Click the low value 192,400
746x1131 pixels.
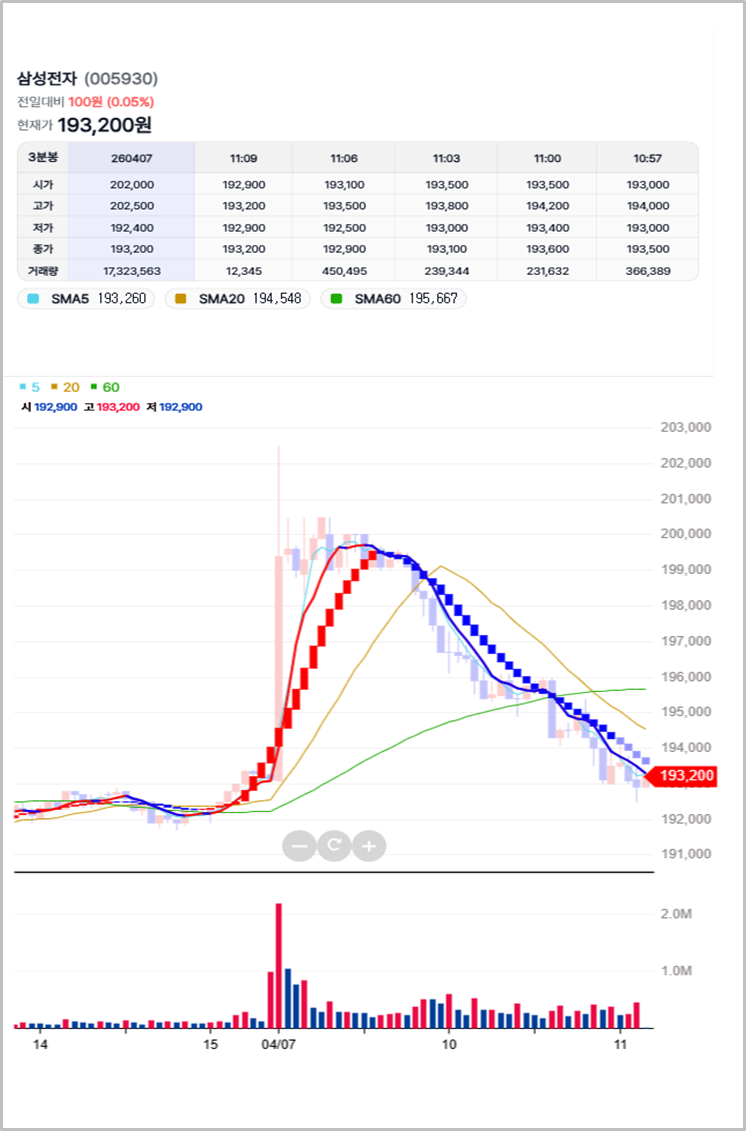(x=131, y=227)
